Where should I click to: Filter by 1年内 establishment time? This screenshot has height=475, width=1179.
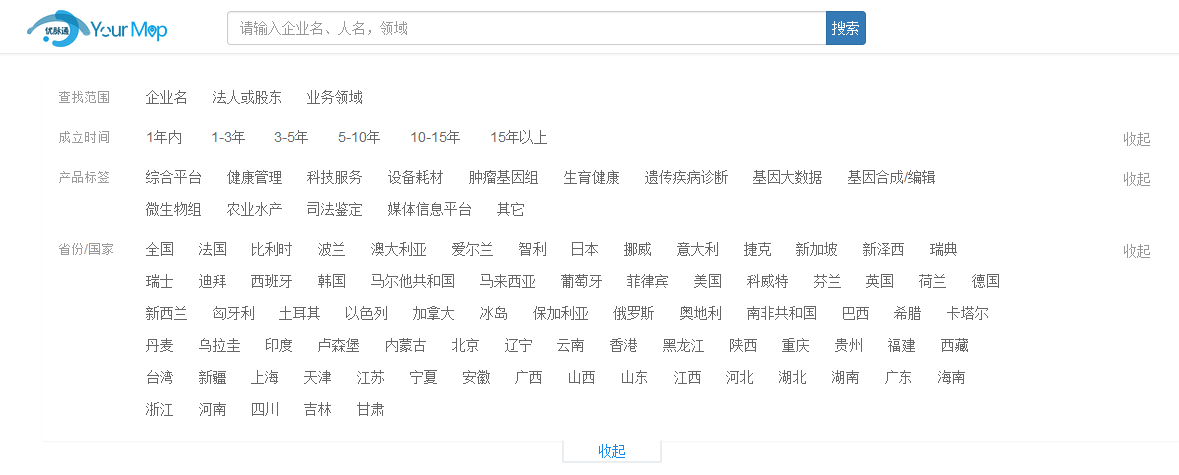click(x=164, y=138)
